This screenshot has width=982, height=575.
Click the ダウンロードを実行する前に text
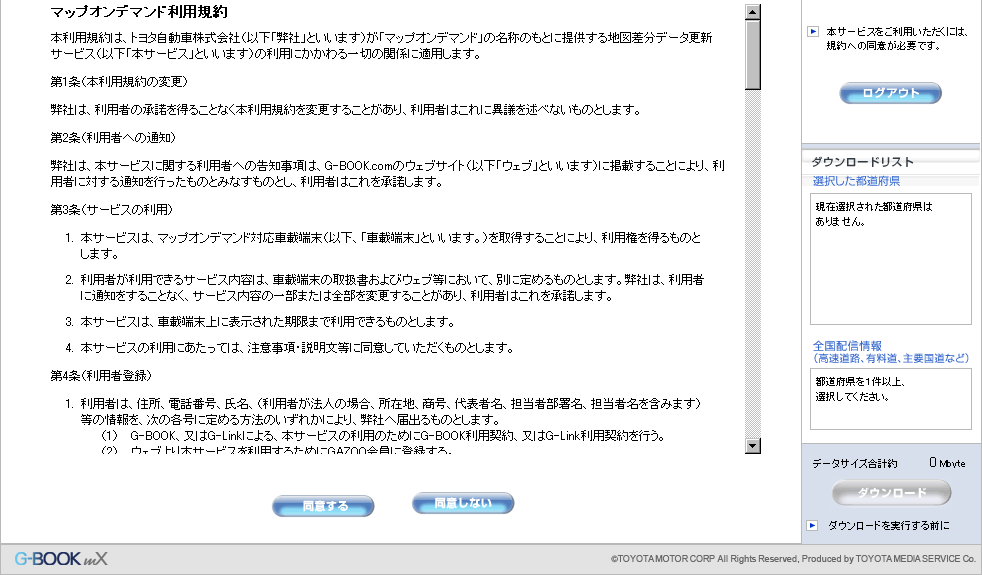(889, 526)
